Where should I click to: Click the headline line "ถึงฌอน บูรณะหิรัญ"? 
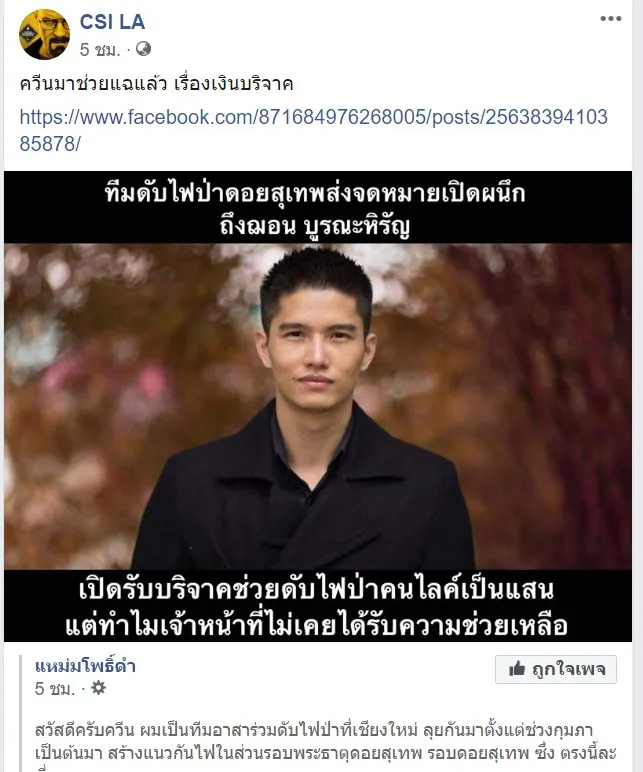315,226
